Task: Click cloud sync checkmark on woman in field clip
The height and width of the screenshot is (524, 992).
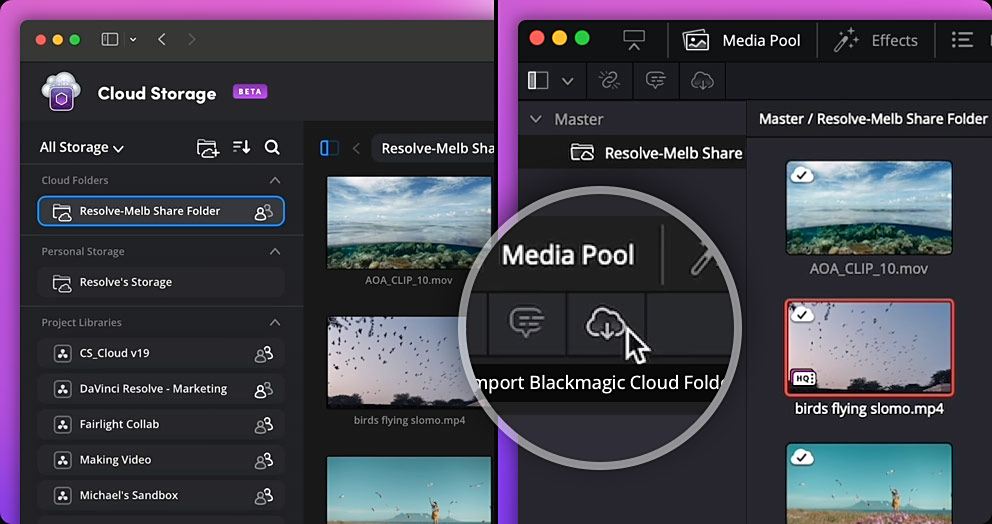Action: (803, 457)
